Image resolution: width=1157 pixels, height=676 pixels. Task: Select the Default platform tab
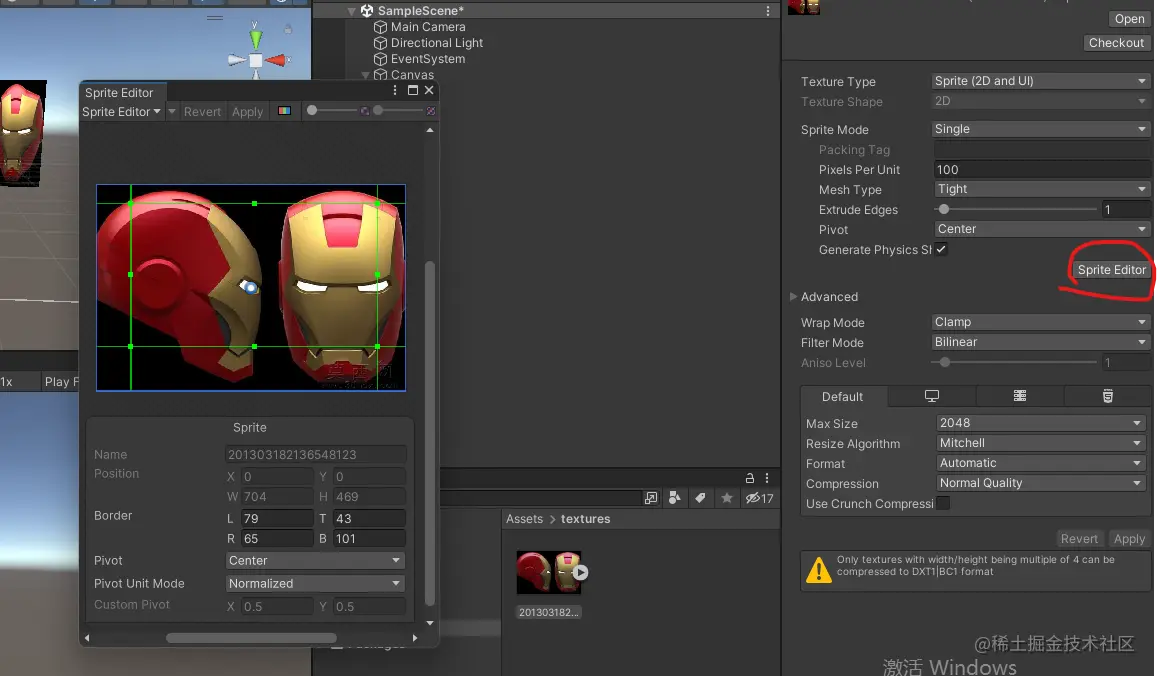[x=843, y=396]
